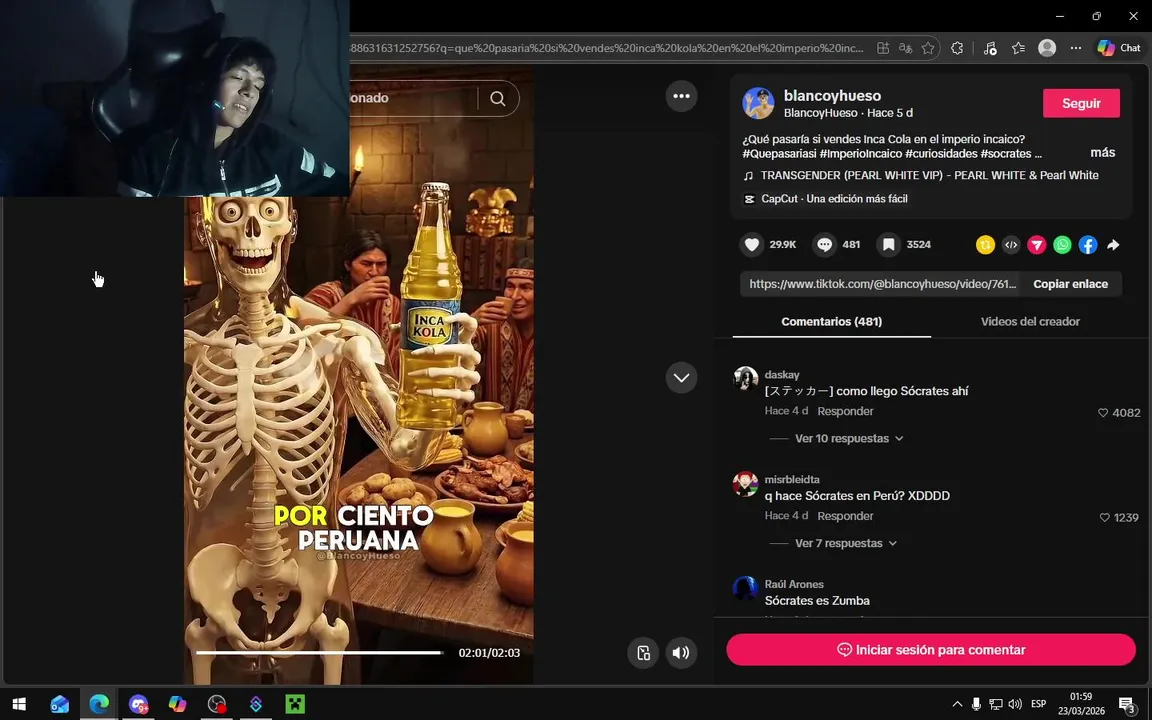Like misrbleidta's comment with 1239 likes
The width and height of the screenshot is (1152, 720).
[1104, 518]
